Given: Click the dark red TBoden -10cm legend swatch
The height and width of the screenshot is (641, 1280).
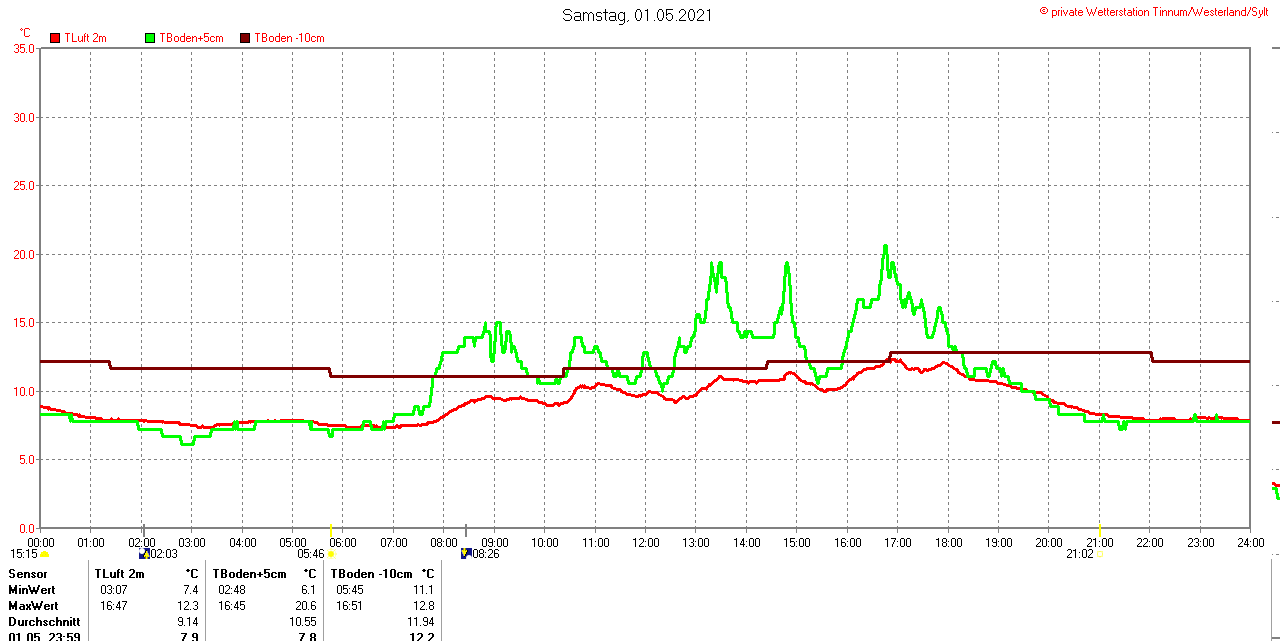Looking at the screenshot, I should click(x=245, y=38).
